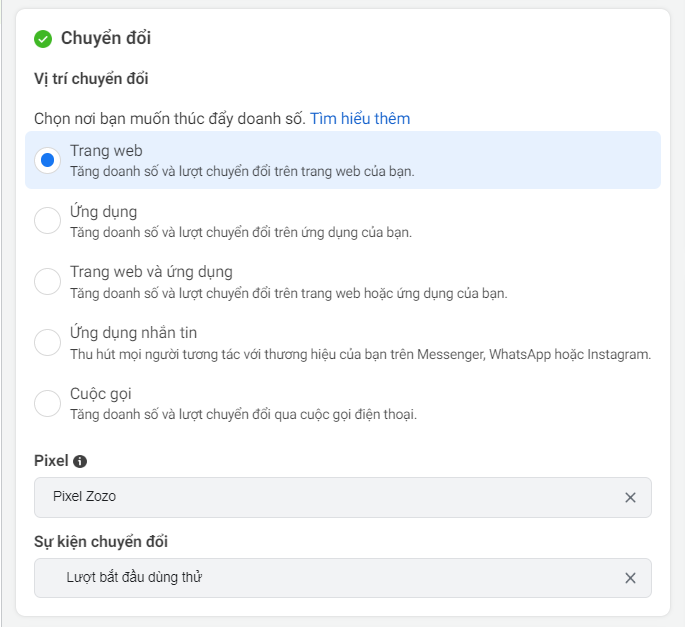This screenshot has width=685, height=627.
Task: Select the Ứng dụng nhắn tin option
Action: pos(47,342)
